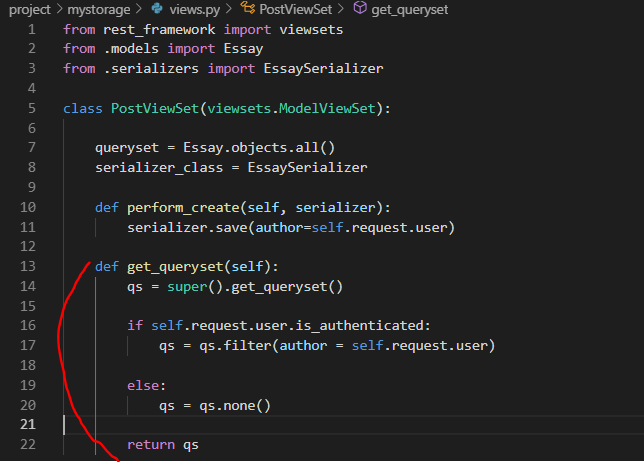Click the class symbol icon before PostViewSet
Screen dimensions: 644x462
pyautogui.click(x=247, y=8)
